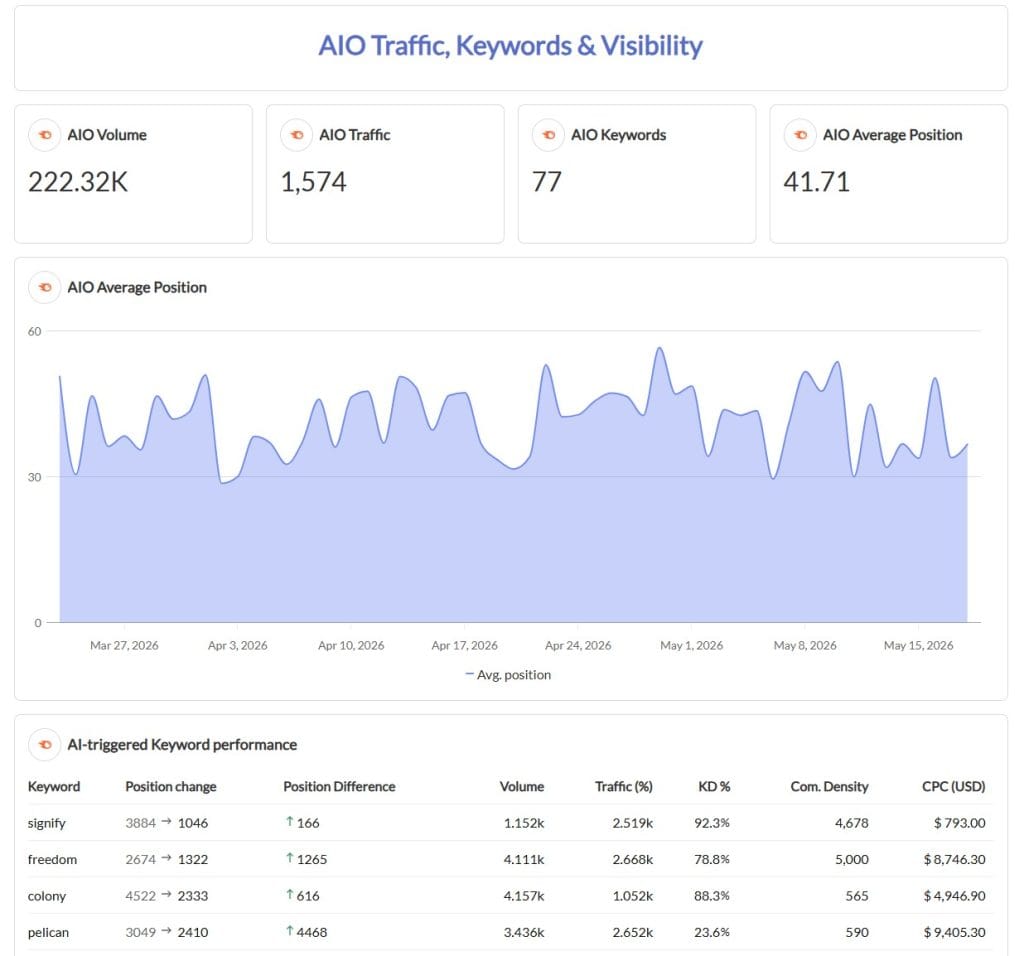Toggle the Avg. position legend entry
This screenshot has width=1024, height=956.
[508, 675]
